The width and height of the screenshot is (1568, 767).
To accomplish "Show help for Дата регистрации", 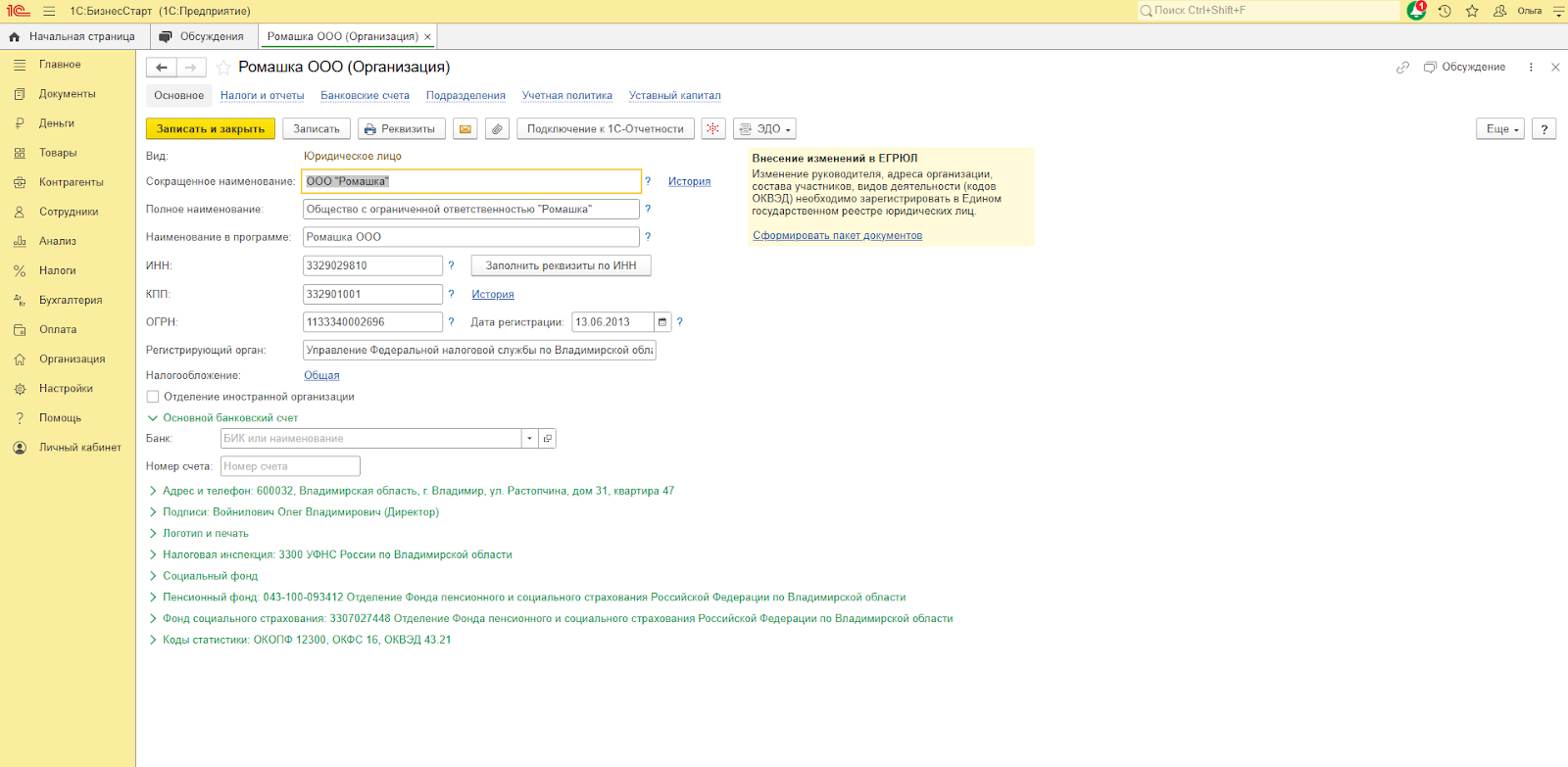I will [x=679, y=322].
